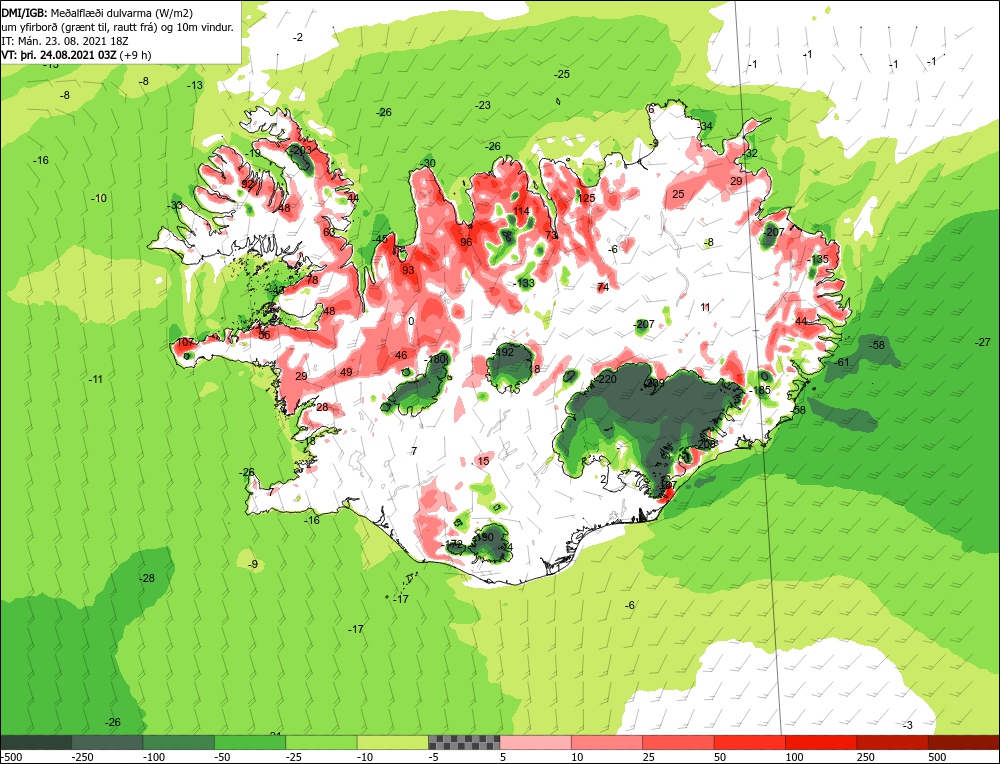The width and height of the screenshot is (1000, 764).
Task: Click the map value '78'
Action: (312, 279)
